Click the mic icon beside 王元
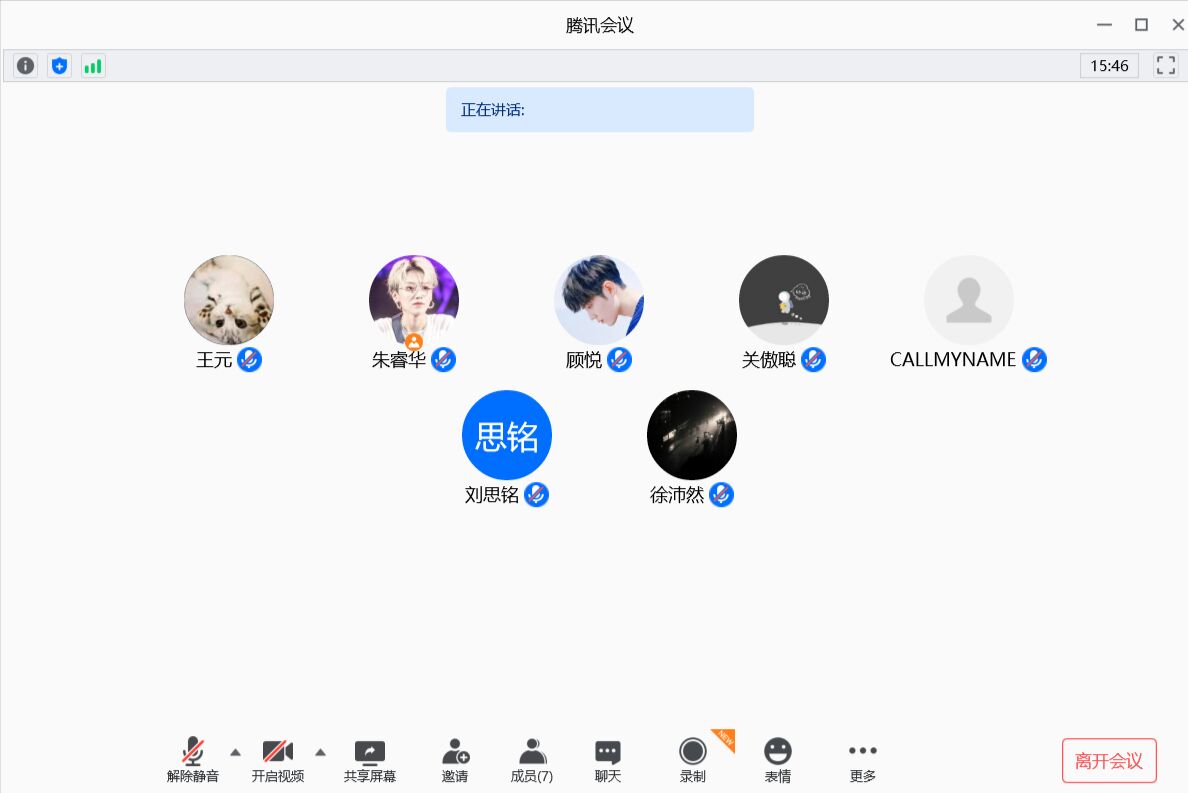Image resolution: width=1188 pixels, height=793 pixels. 250,360
